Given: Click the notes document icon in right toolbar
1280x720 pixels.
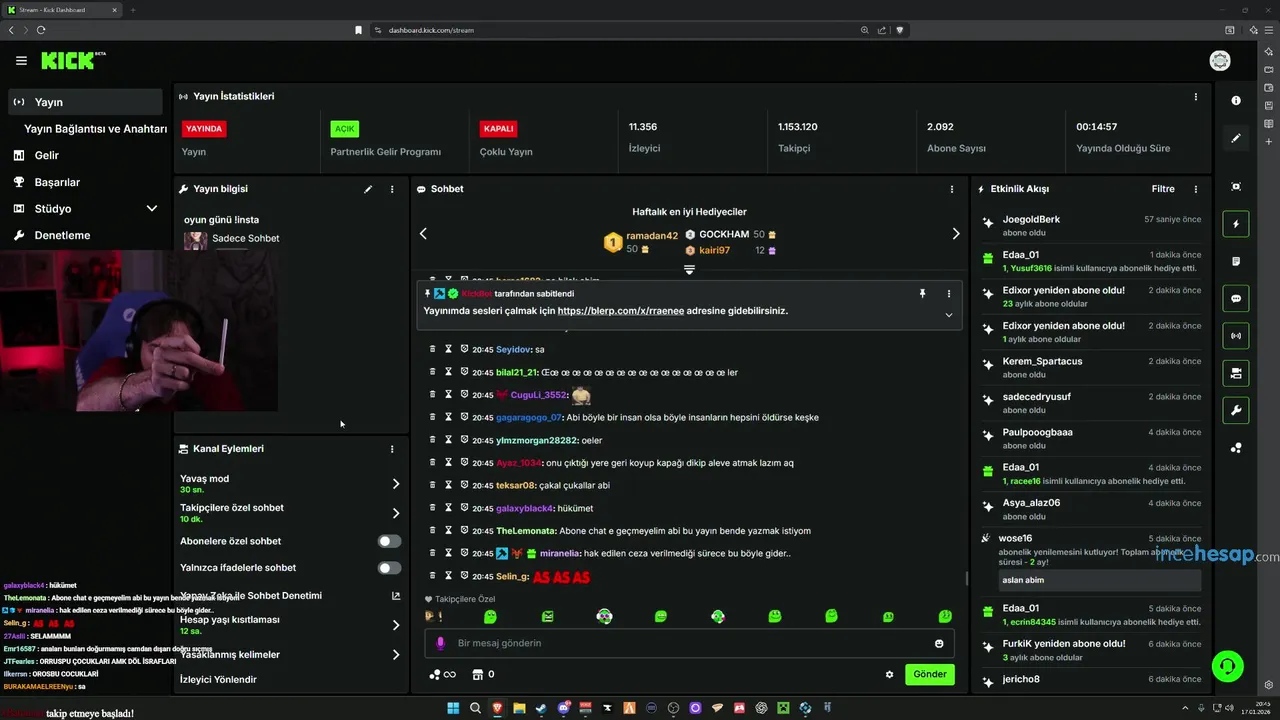Looking at the screenshot, I should (x=1236, y=261).
